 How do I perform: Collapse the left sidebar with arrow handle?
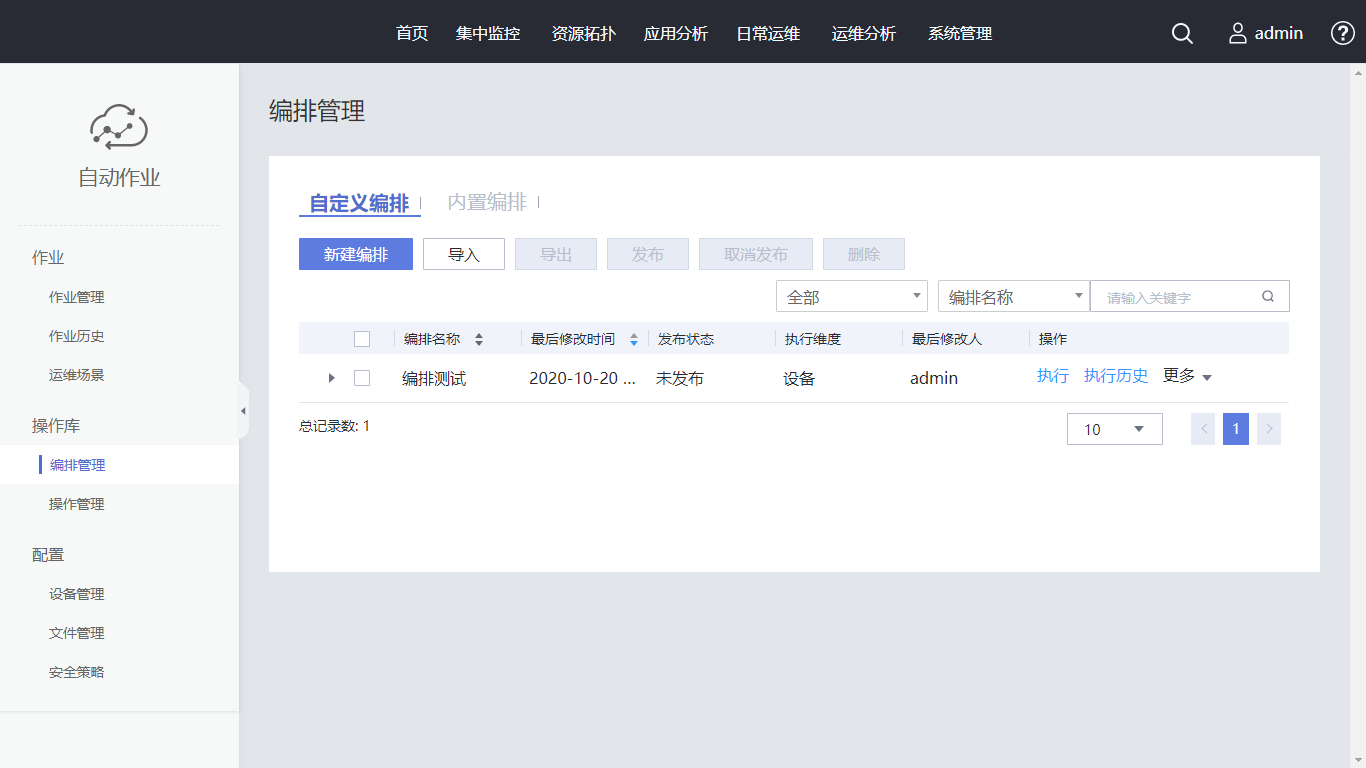click(243, 410)
